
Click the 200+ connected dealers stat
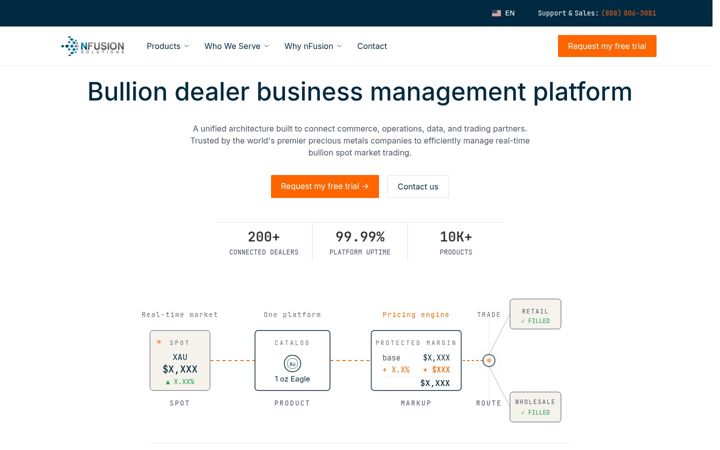pos(264,242)
